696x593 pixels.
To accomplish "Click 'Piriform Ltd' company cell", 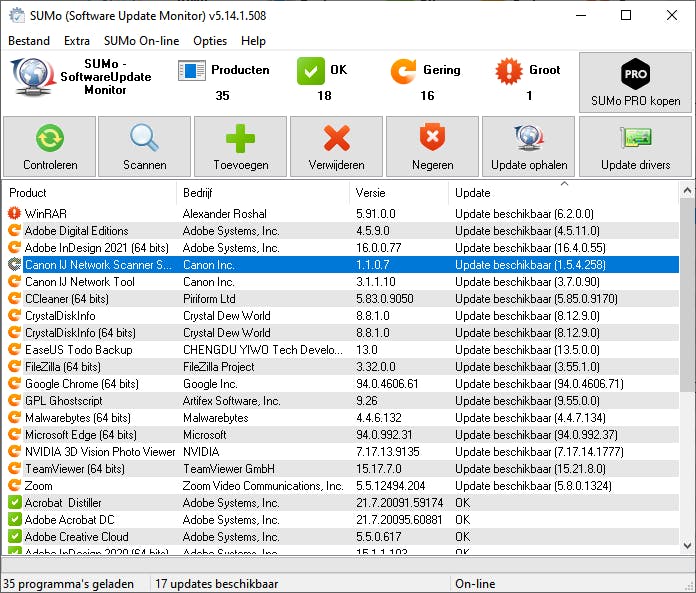I will (x=209, y=298).
